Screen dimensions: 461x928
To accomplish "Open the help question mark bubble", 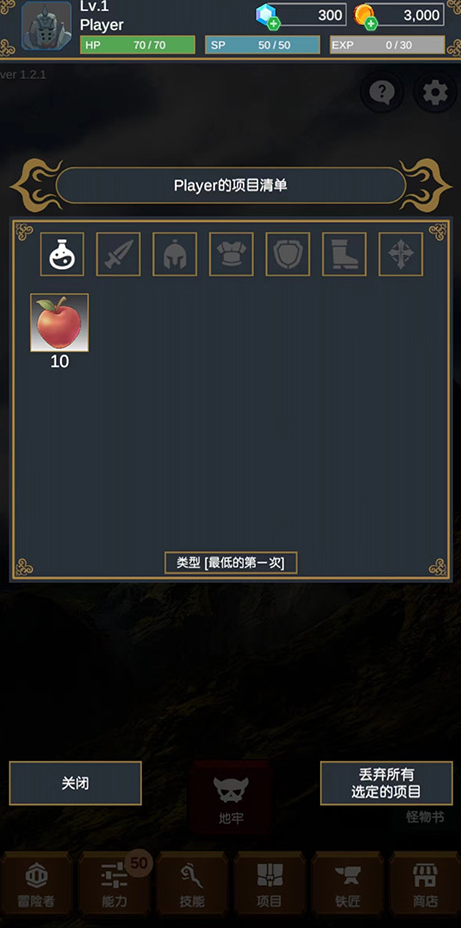I will pos(382,92).
